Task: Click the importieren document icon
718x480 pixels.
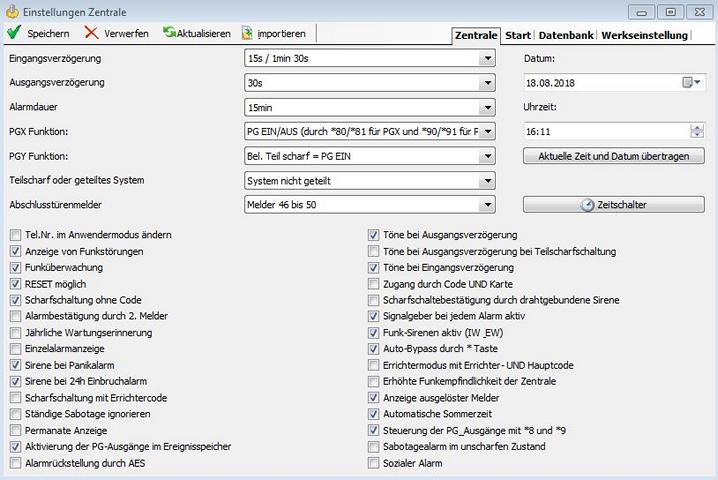Action: coord(247,33)
